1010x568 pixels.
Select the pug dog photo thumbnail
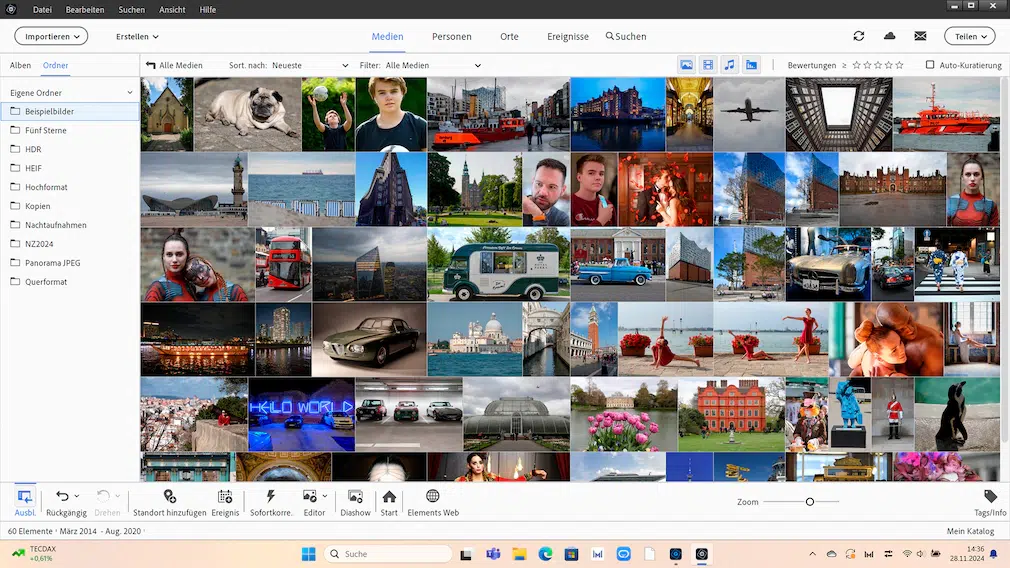pyautogui.click(x=247, y=114)
